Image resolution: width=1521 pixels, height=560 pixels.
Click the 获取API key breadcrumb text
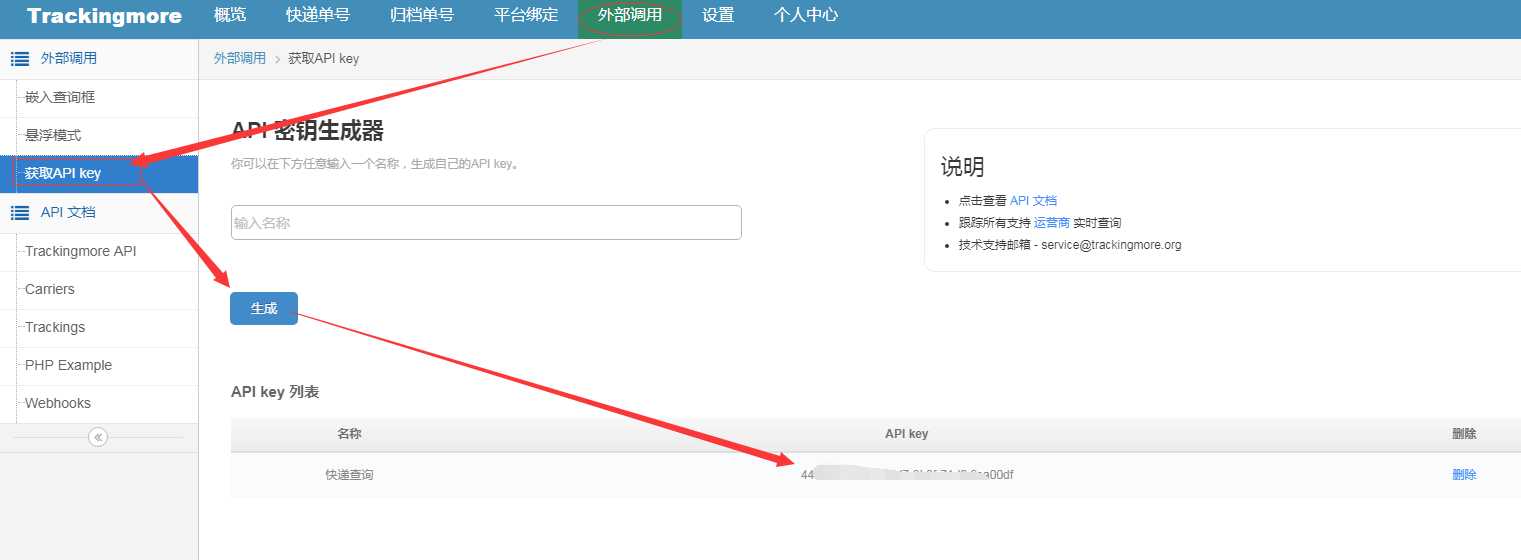pyautogui.click(x=323, y=59)
